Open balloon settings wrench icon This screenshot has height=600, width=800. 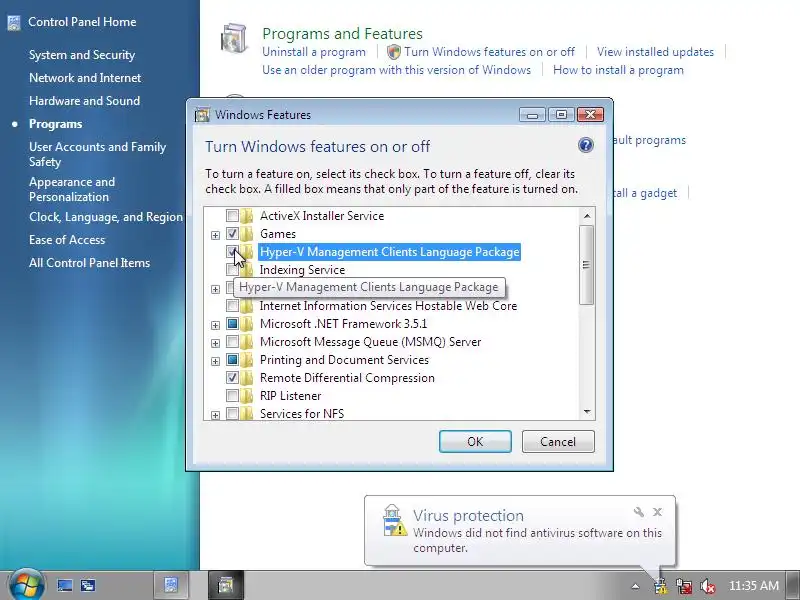tap(638, 512)
